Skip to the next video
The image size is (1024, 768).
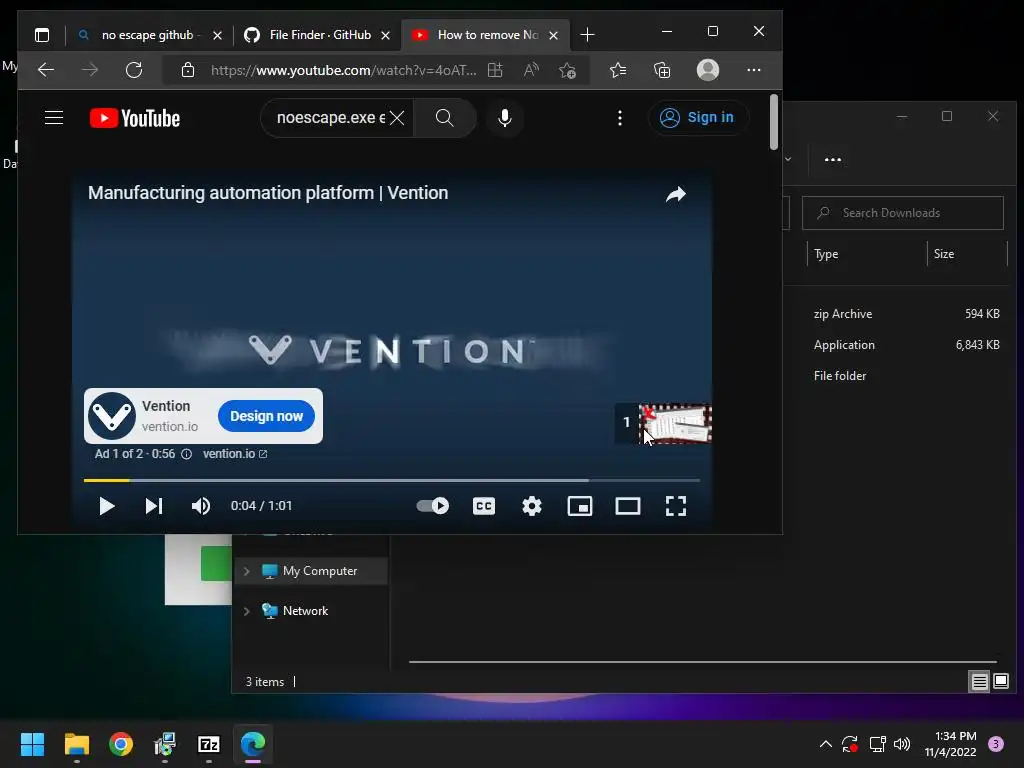[x=154, y=506]
